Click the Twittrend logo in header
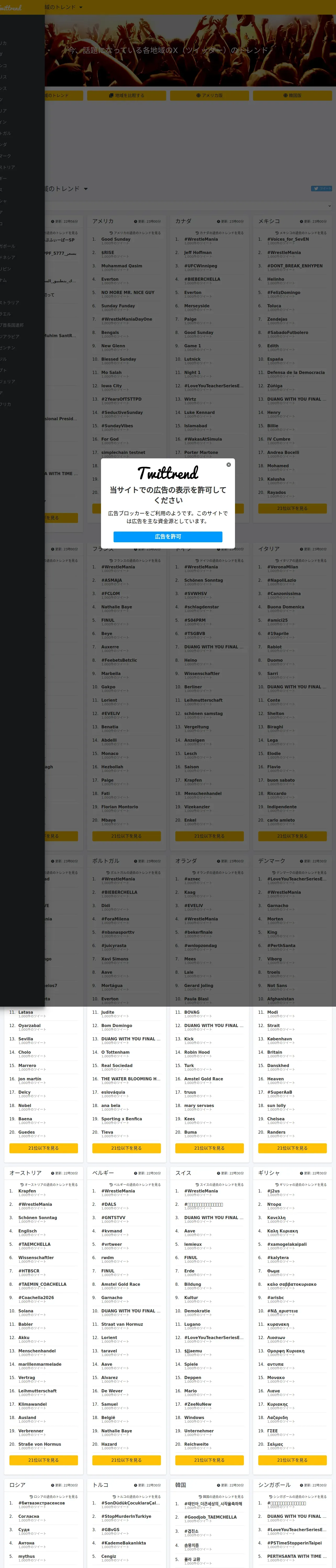The height and width of the screenshot is (1568, 336). [10, 7]
